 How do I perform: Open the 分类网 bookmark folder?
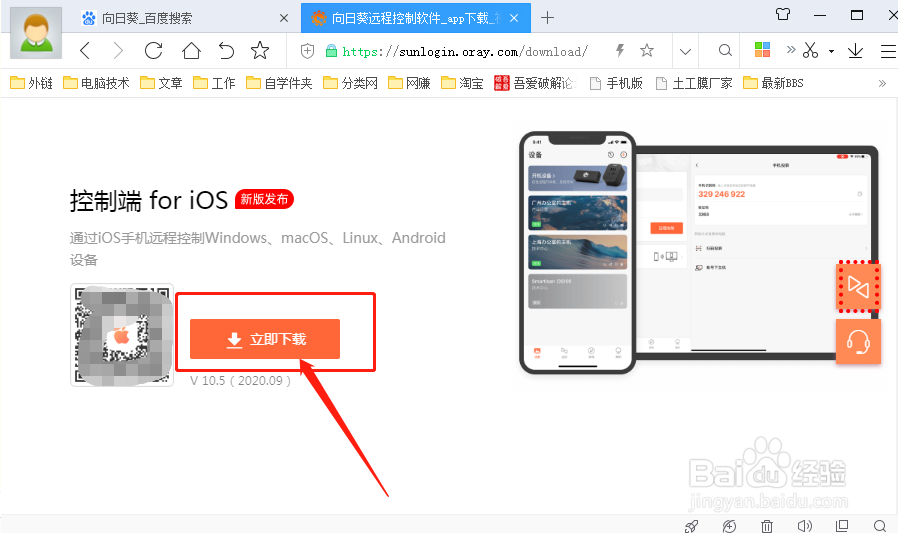click(x=350, y=84)
